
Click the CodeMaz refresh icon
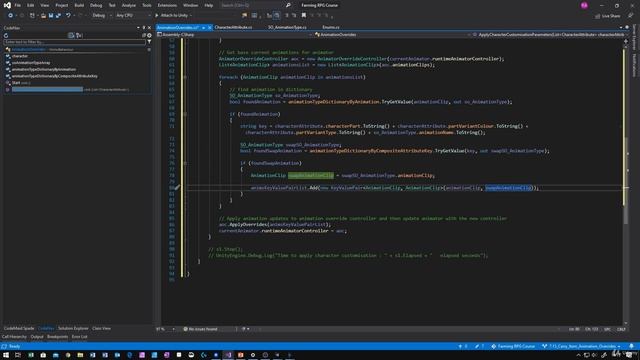[6, 36]
